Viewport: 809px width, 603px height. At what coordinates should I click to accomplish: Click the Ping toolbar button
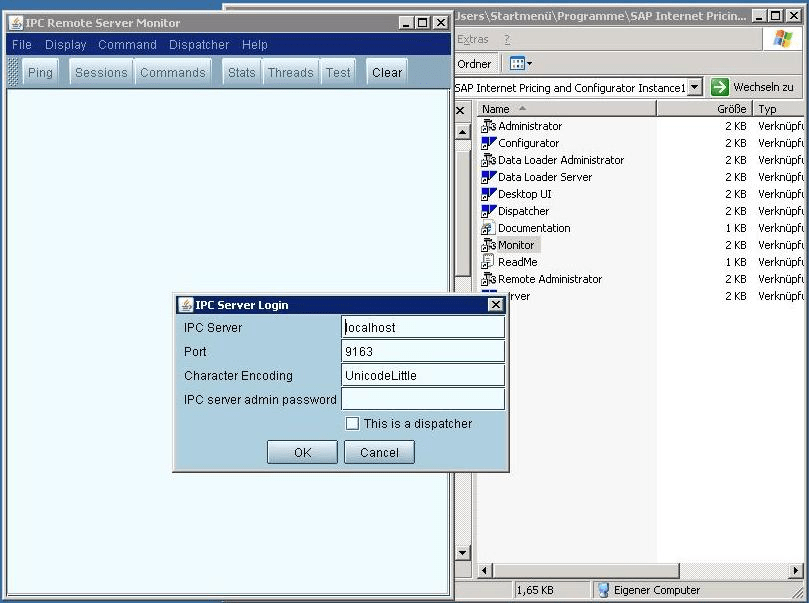tap(40, 72)
